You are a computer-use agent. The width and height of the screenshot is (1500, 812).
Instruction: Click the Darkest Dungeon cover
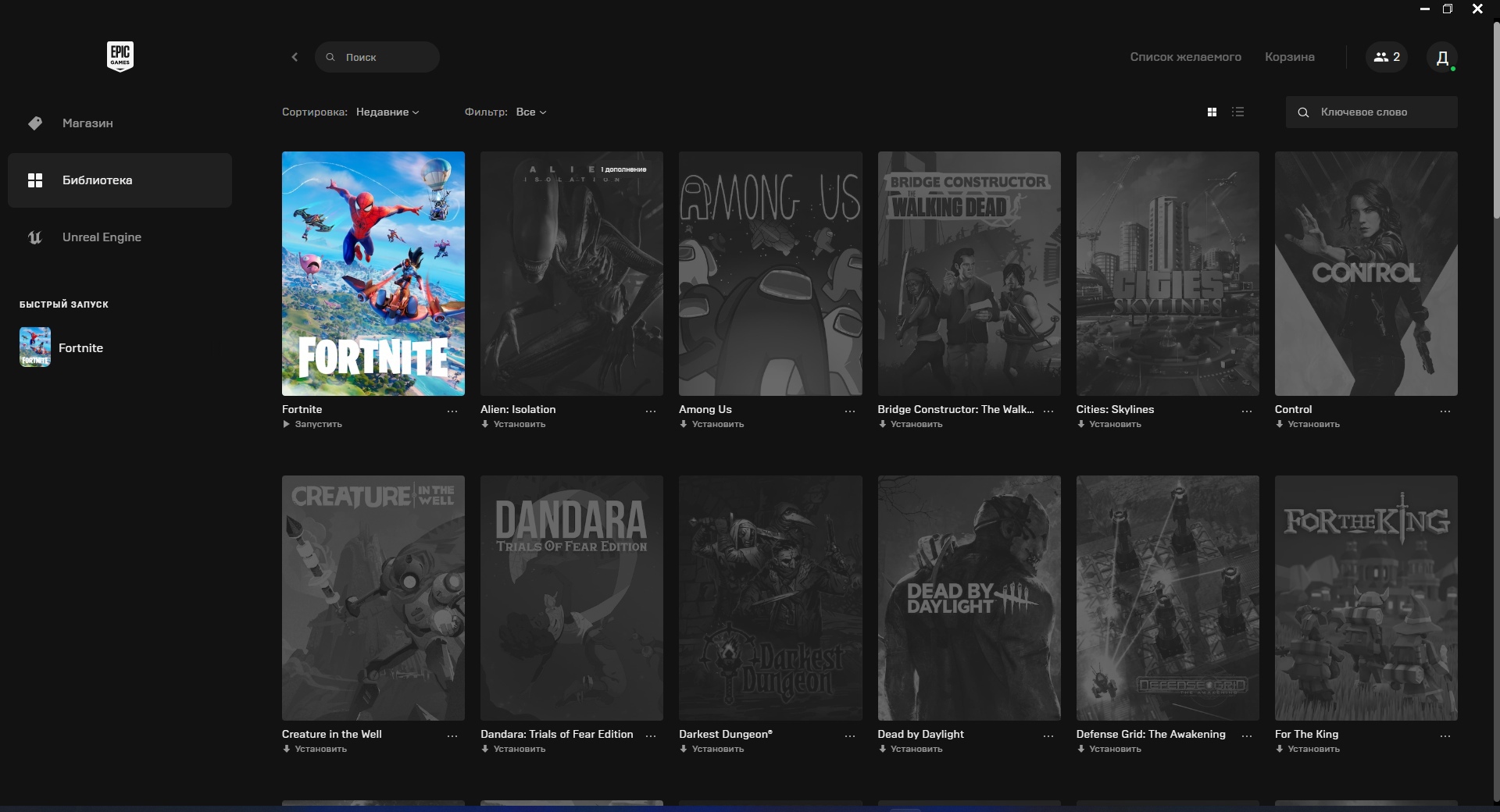[770, 598]
